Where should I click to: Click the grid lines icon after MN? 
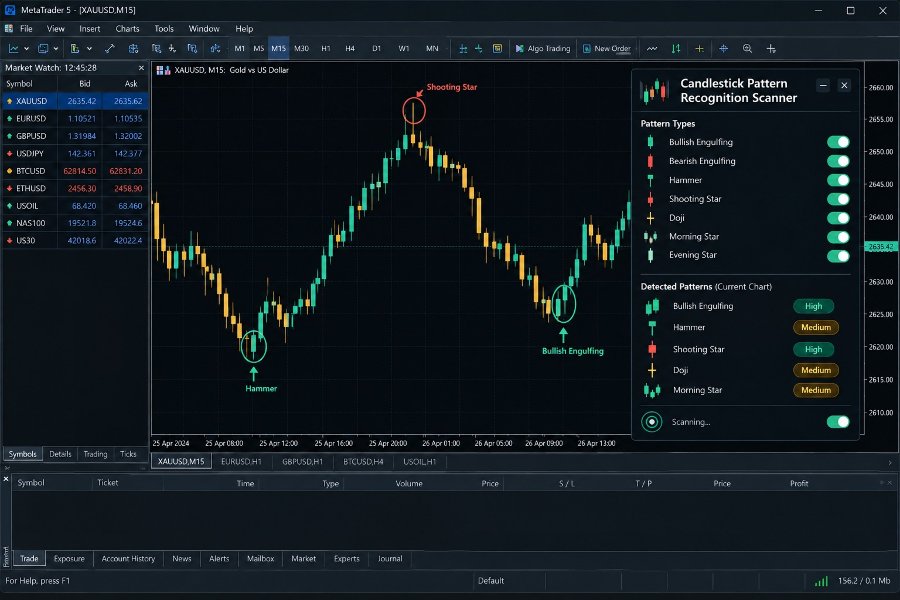pyautogui.click(x=463, y=49)
